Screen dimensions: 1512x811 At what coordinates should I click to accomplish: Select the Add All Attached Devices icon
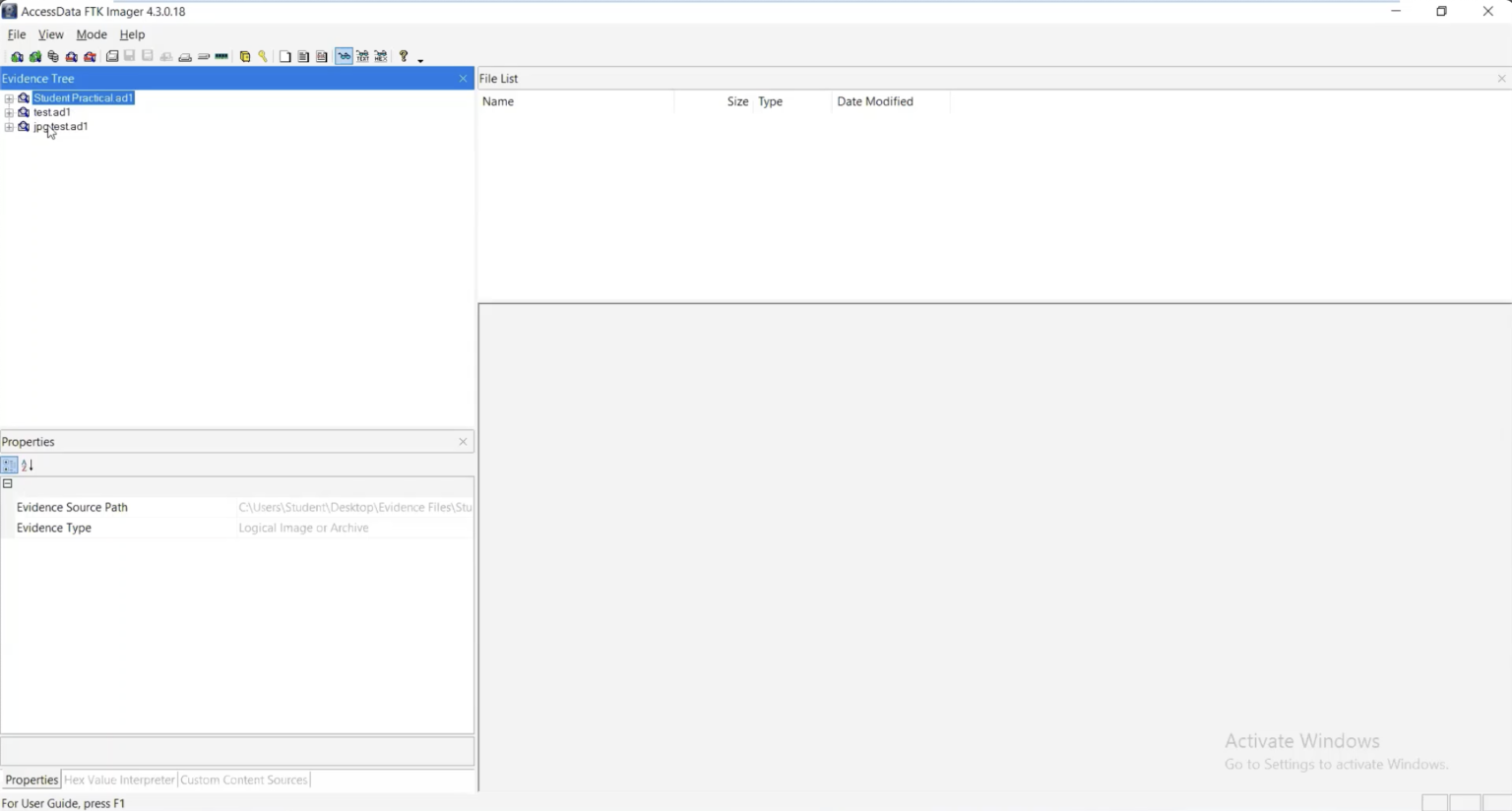pyautogui.click(x=34, y=56)
